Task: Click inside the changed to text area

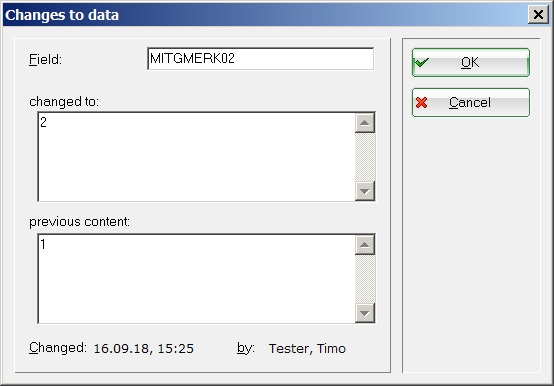Action: point(196,157)
